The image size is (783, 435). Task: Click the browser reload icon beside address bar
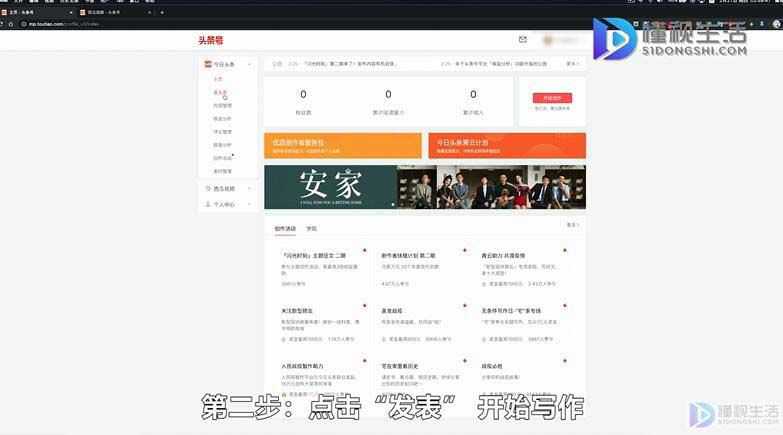(11, 24)
